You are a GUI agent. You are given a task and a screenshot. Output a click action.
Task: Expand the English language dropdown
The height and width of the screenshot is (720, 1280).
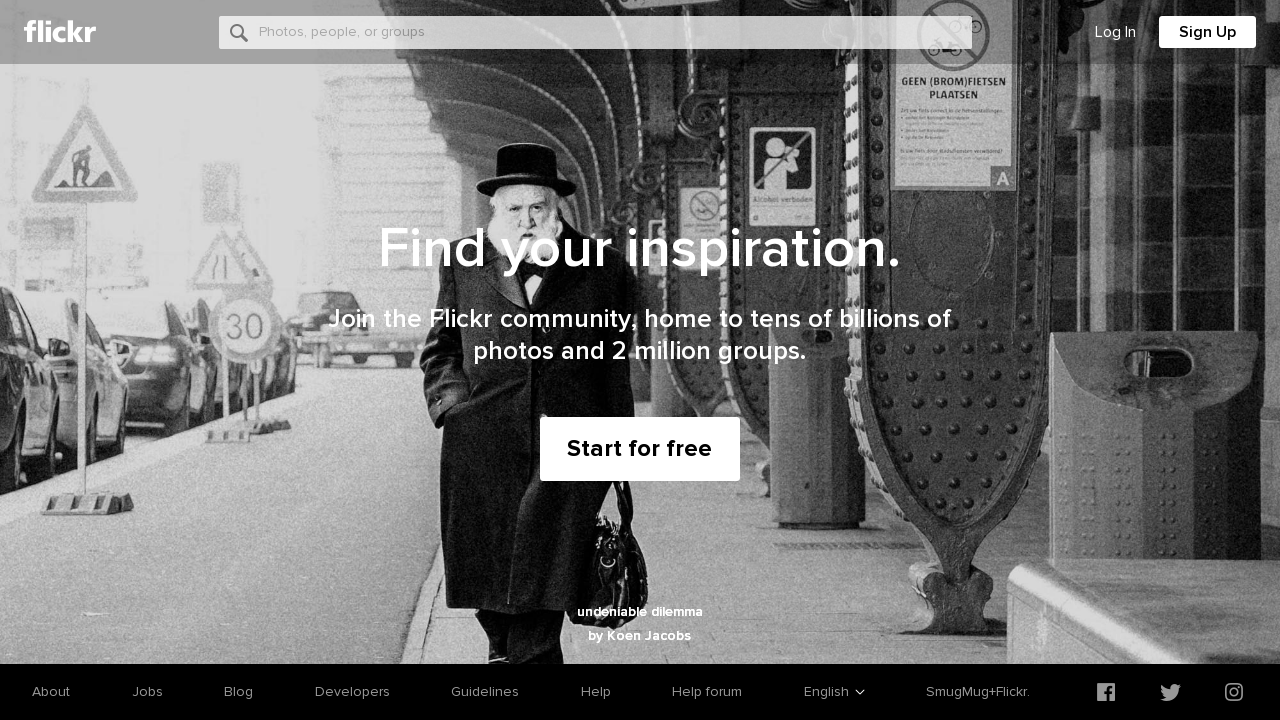[834, 692]
